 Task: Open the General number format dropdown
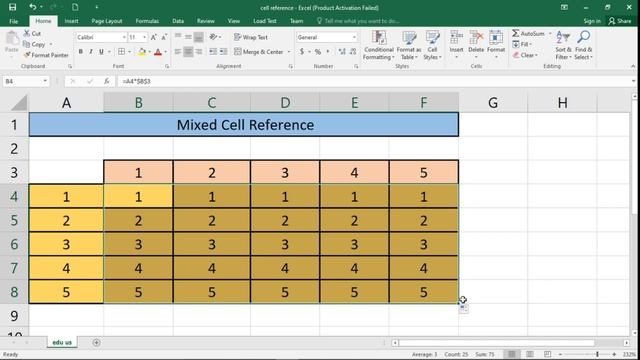(x=354, y=37)
